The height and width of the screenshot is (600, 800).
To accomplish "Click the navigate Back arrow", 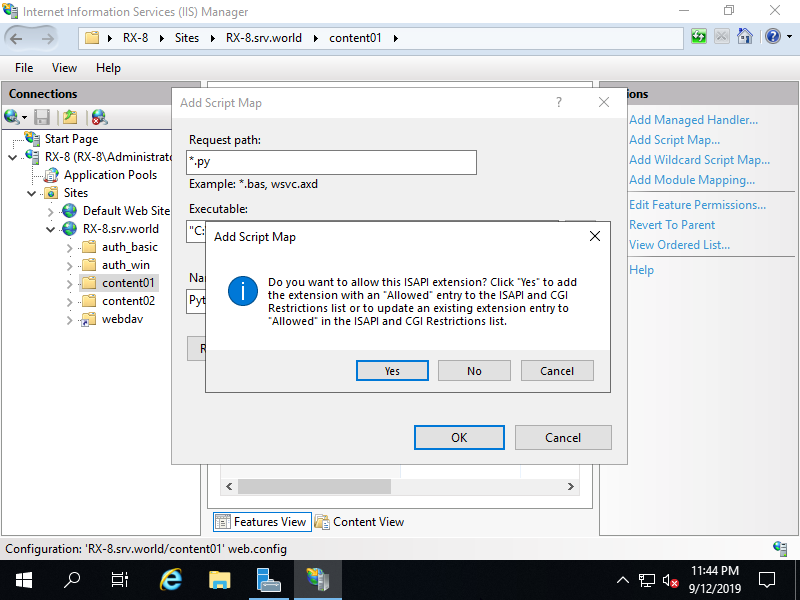I will point(16,38).
